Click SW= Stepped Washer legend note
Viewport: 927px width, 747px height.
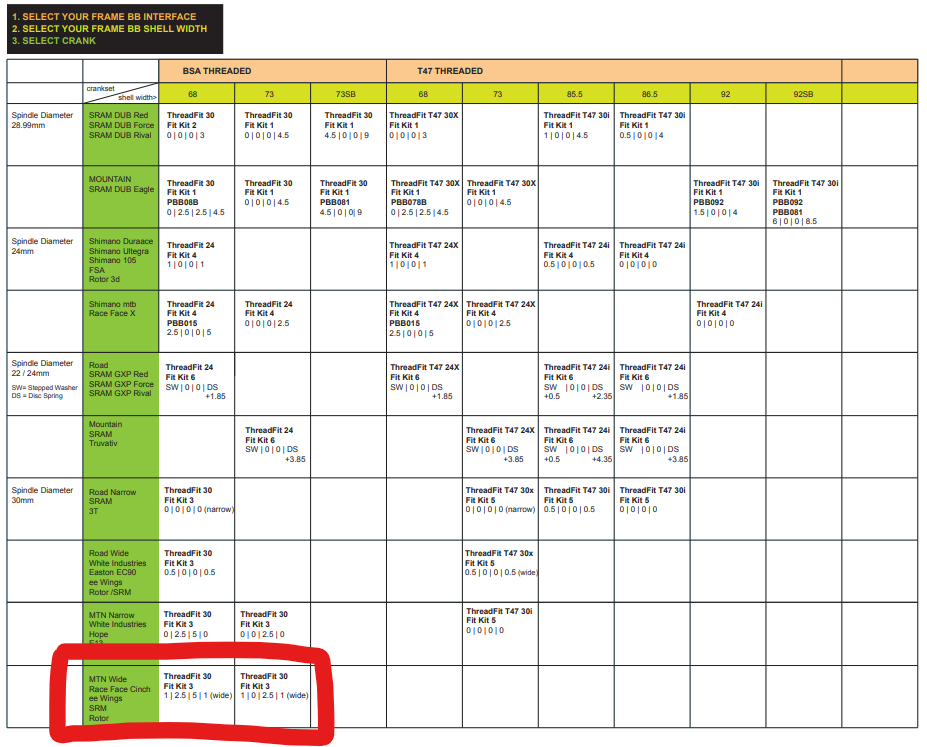point(44,388)
